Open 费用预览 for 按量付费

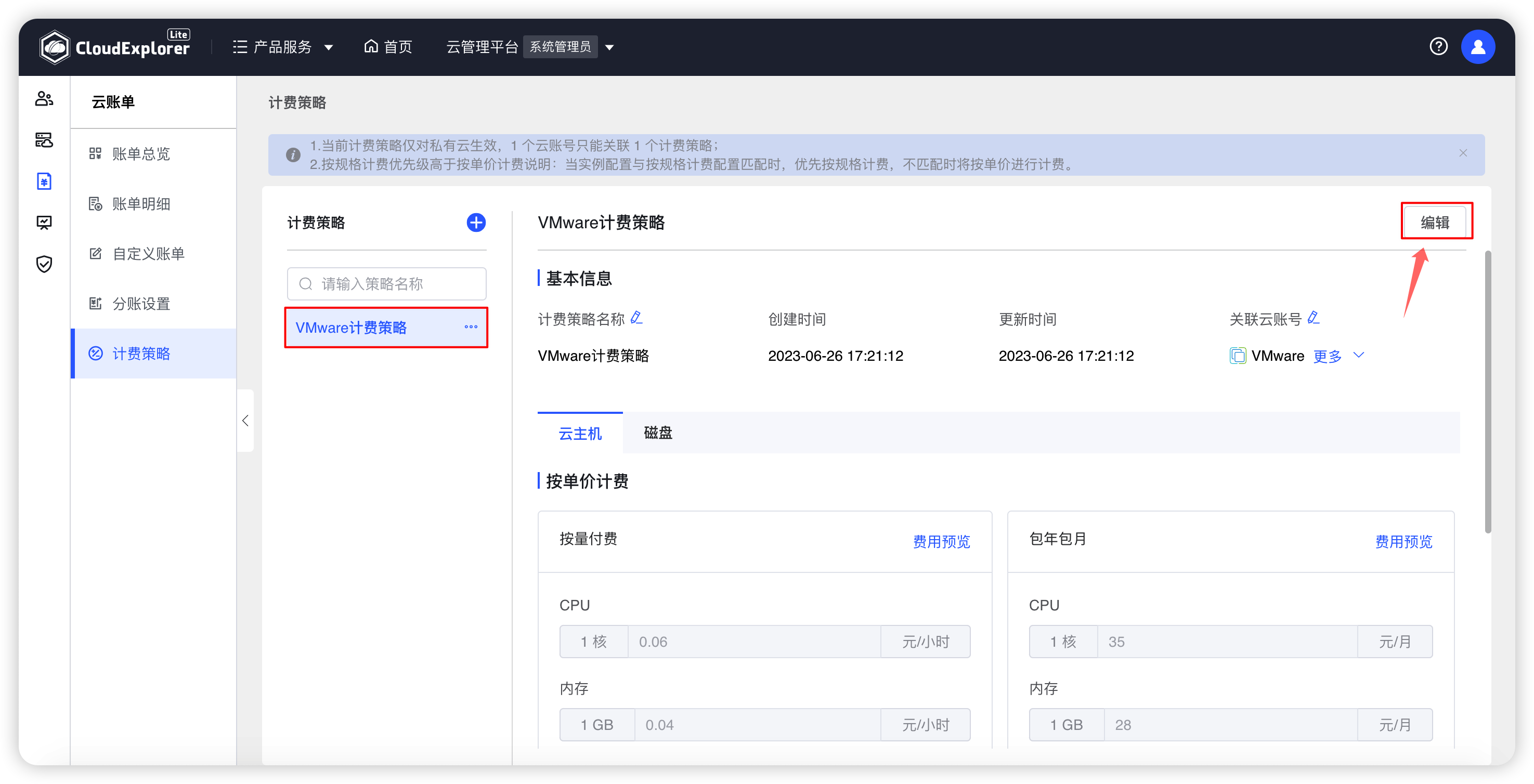pos(942,542)
